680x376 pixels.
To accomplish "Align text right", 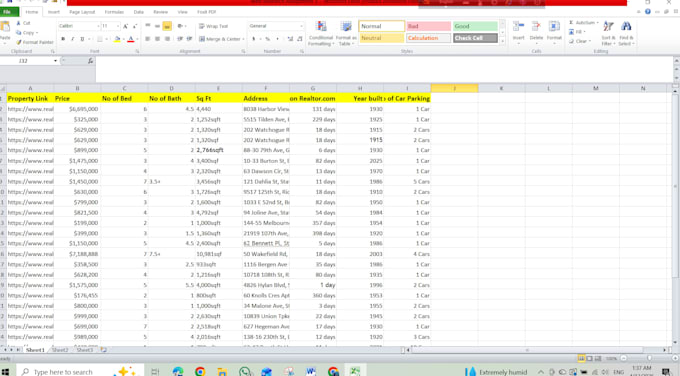I will [x=167, y=39].
